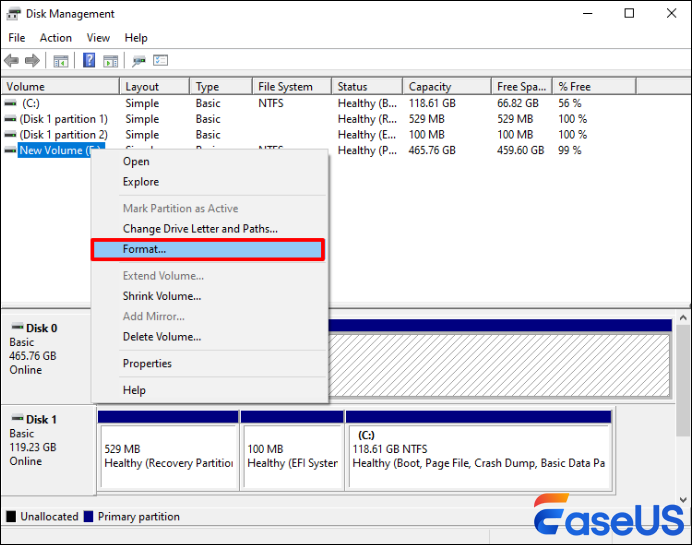Open Properties from the context menu
The height and width of the screenshot is (545, 692).
pos(147,363)
